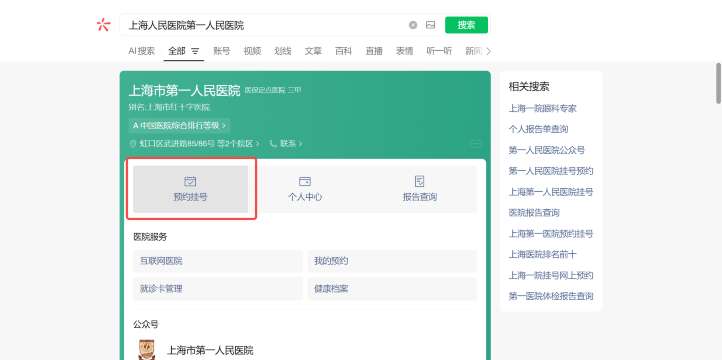Open 上海市第一人民医院 card title
The width and height of the screenshot is (722, 360).
click(x=185, y=90)
